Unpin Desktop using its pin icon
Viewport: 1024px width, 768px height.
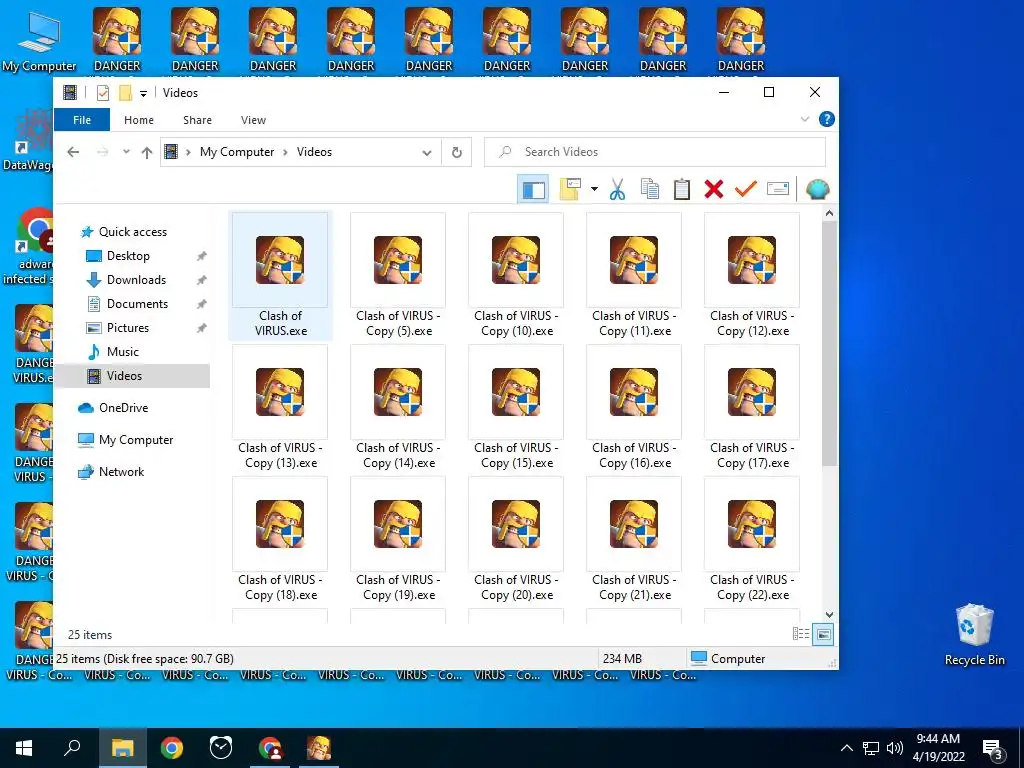(201, 257)
